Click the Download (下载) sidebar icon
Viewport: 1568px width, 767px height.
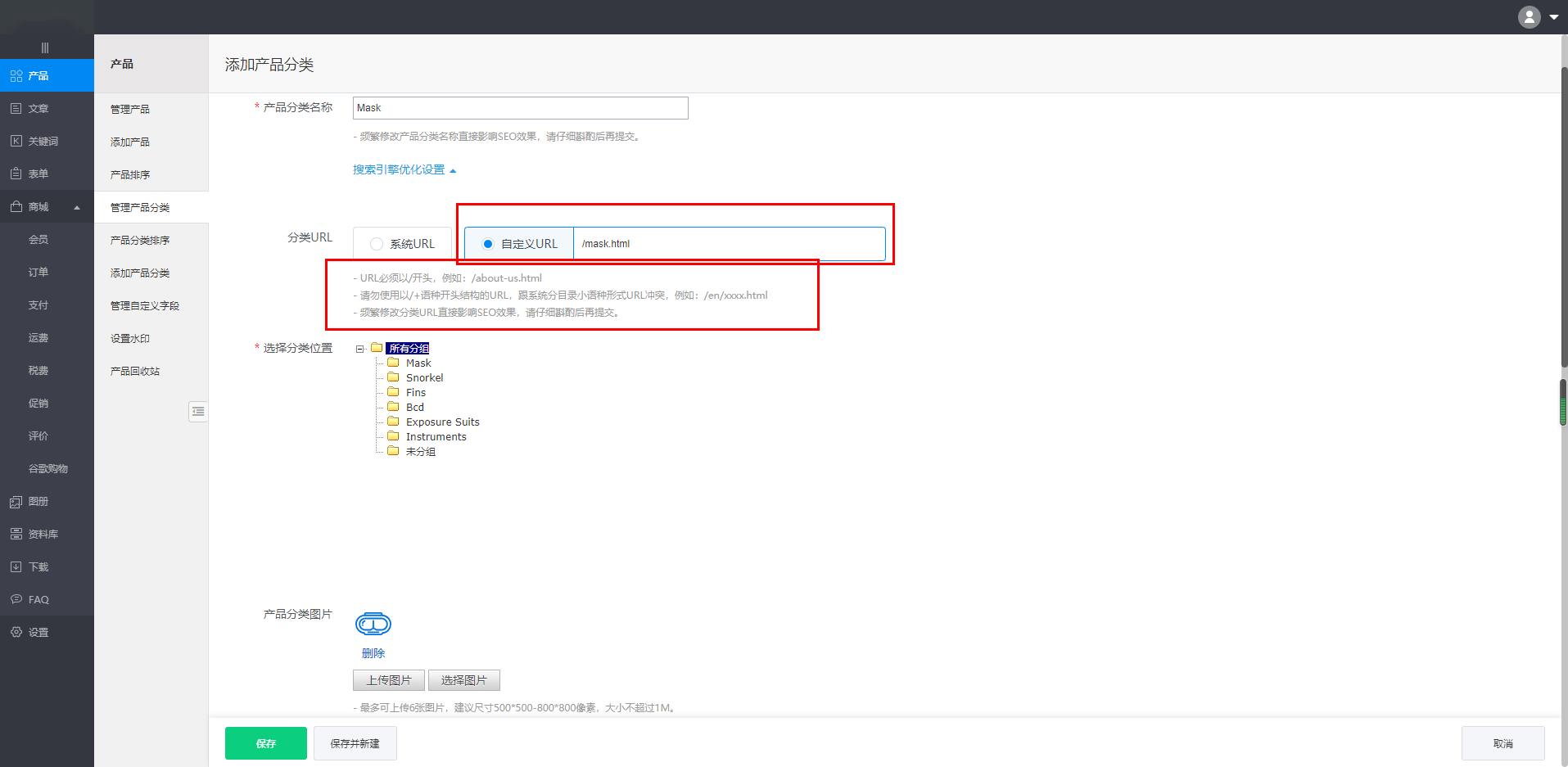16,567
